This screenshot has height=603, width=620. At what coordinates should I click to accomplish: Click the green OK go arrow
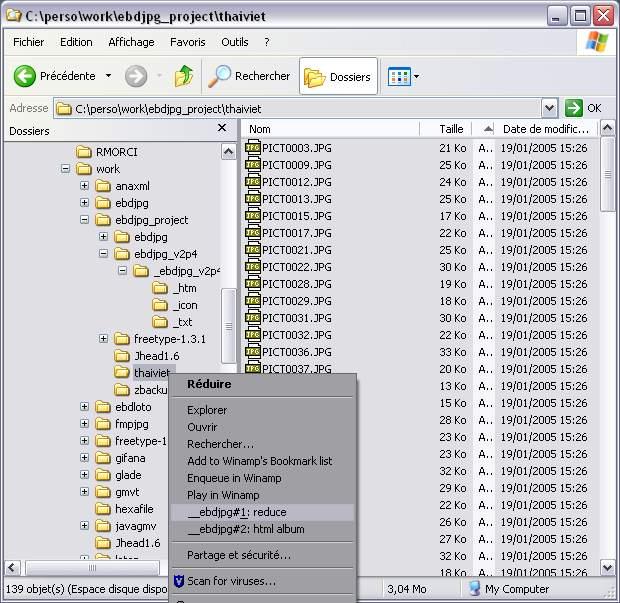(574, 108)
